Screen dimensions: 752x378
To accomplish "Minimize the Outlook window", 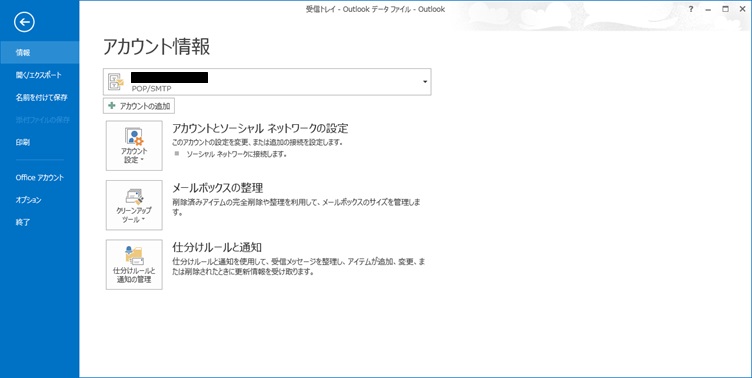I will (708, 9).
